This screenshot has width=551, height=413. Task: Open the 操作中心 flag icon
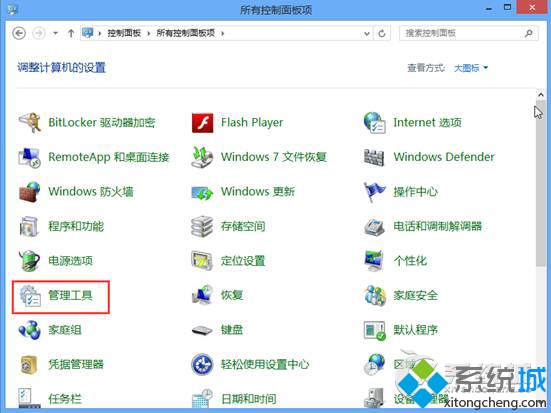click(x=375, y=192)
